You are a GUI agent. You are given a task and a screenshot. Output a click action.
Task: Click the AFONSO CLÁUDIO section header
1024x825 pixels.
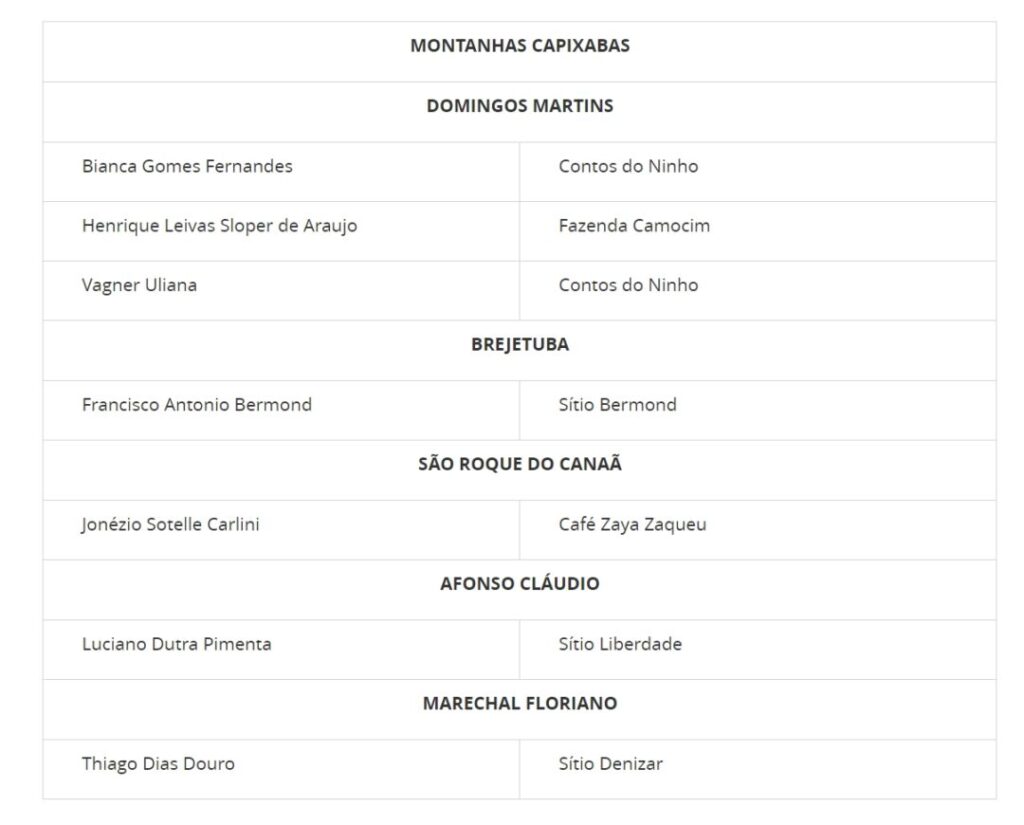519,584
